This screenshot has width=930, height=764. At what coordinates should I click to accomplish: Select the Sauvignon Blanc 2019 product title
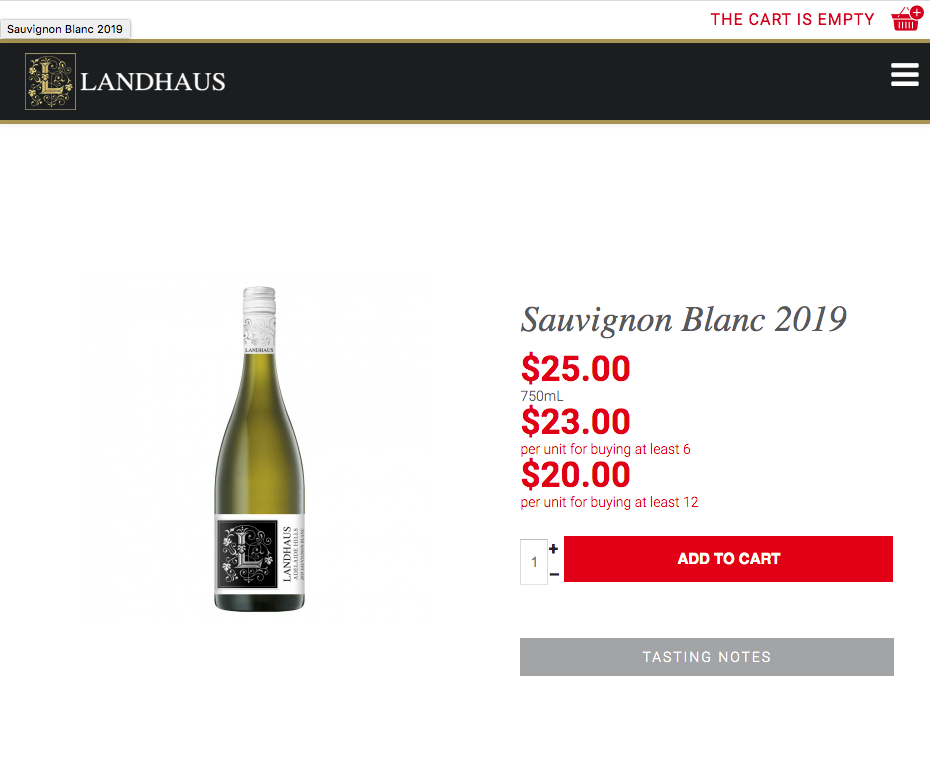click(683, 320)
